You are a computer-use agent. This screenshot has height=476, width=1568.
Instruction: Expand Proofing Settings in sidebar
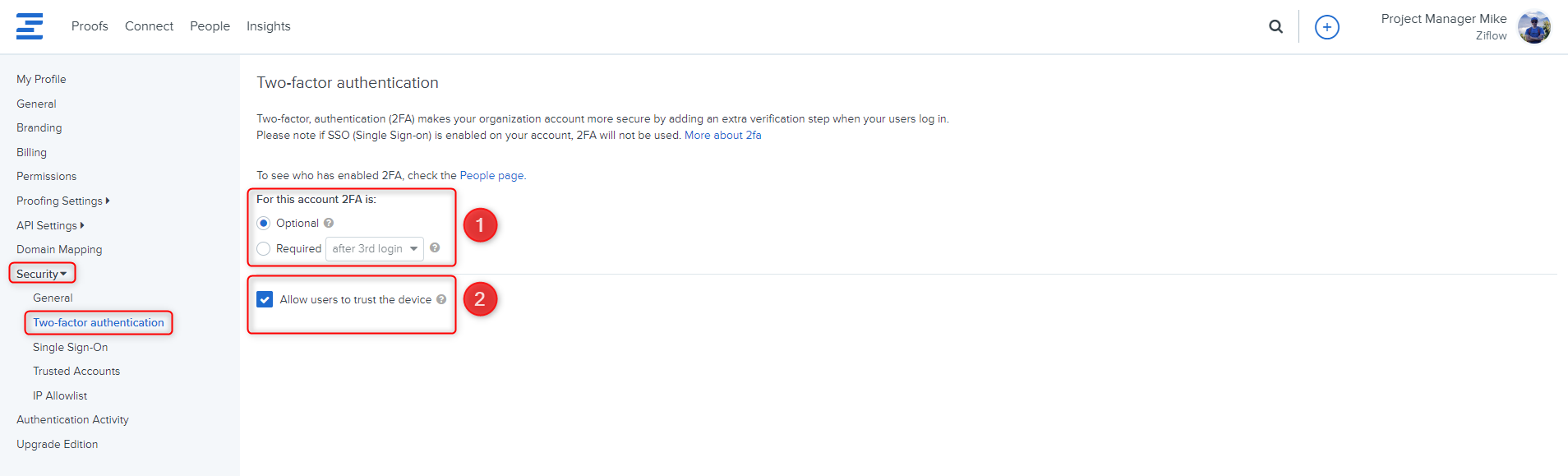62,201
